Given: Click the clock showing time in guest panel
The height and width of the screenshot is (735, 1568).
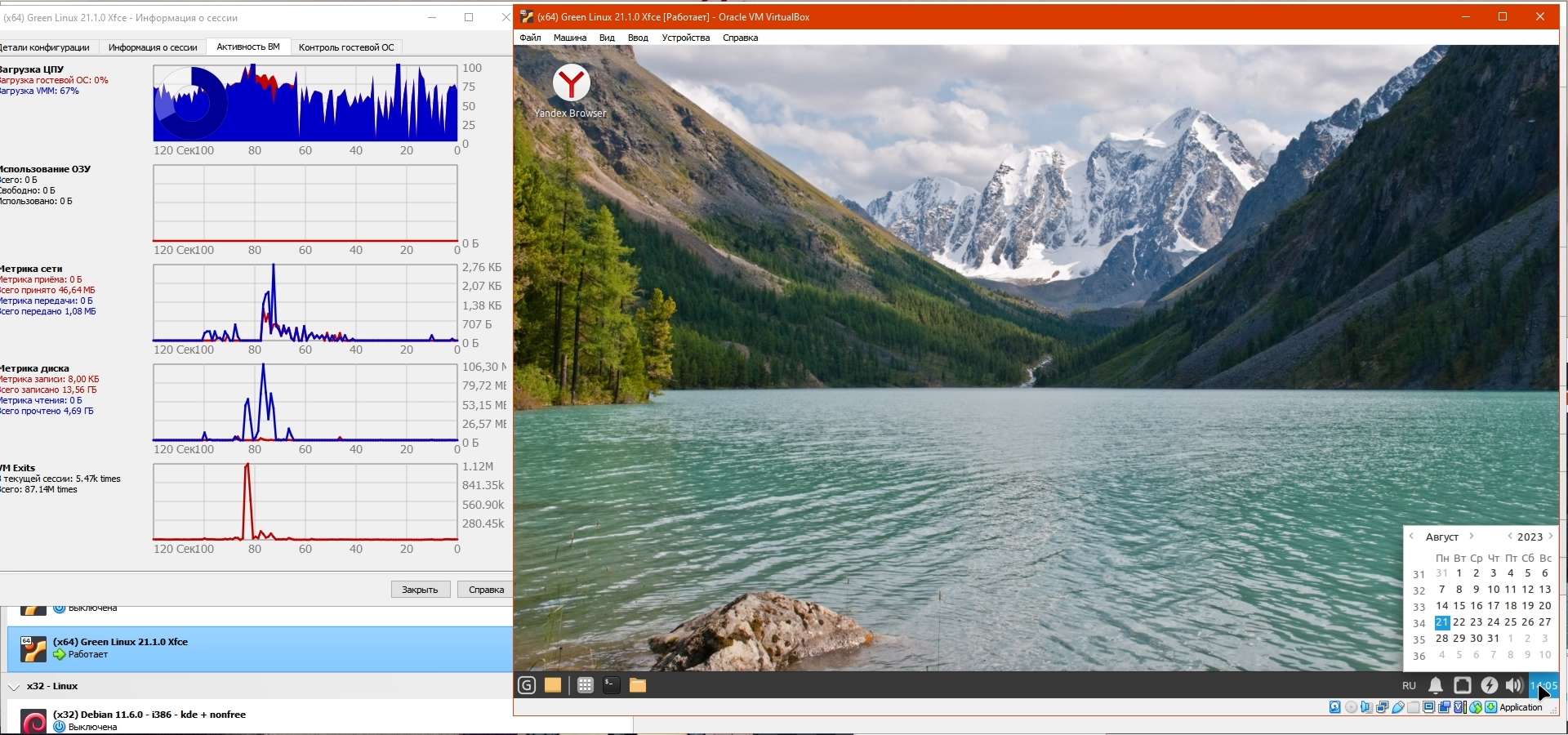Looking at the screenshot, I should pos(1543,685).
